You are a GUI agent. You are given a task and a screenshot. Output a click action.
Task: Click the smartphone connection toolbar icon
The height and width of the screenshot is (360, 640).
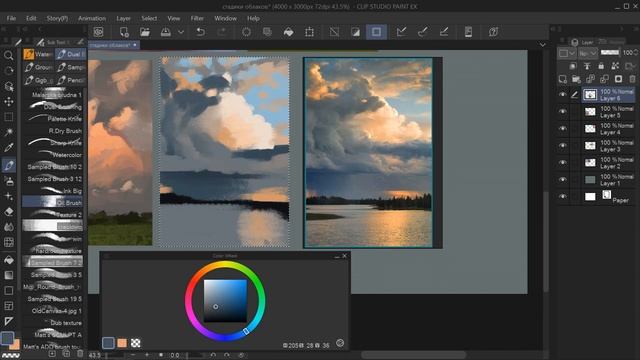(468, 32)
